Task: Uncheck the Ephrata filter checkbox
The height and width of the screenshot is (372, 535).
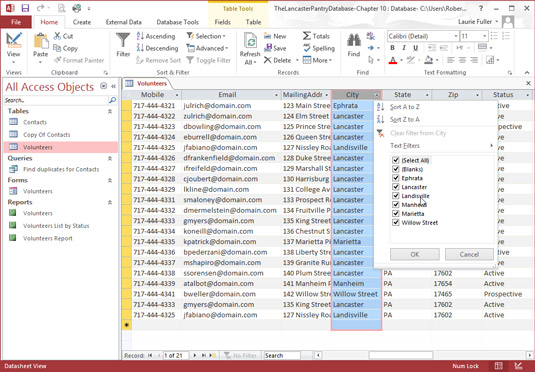Action: tap(396, 178)
